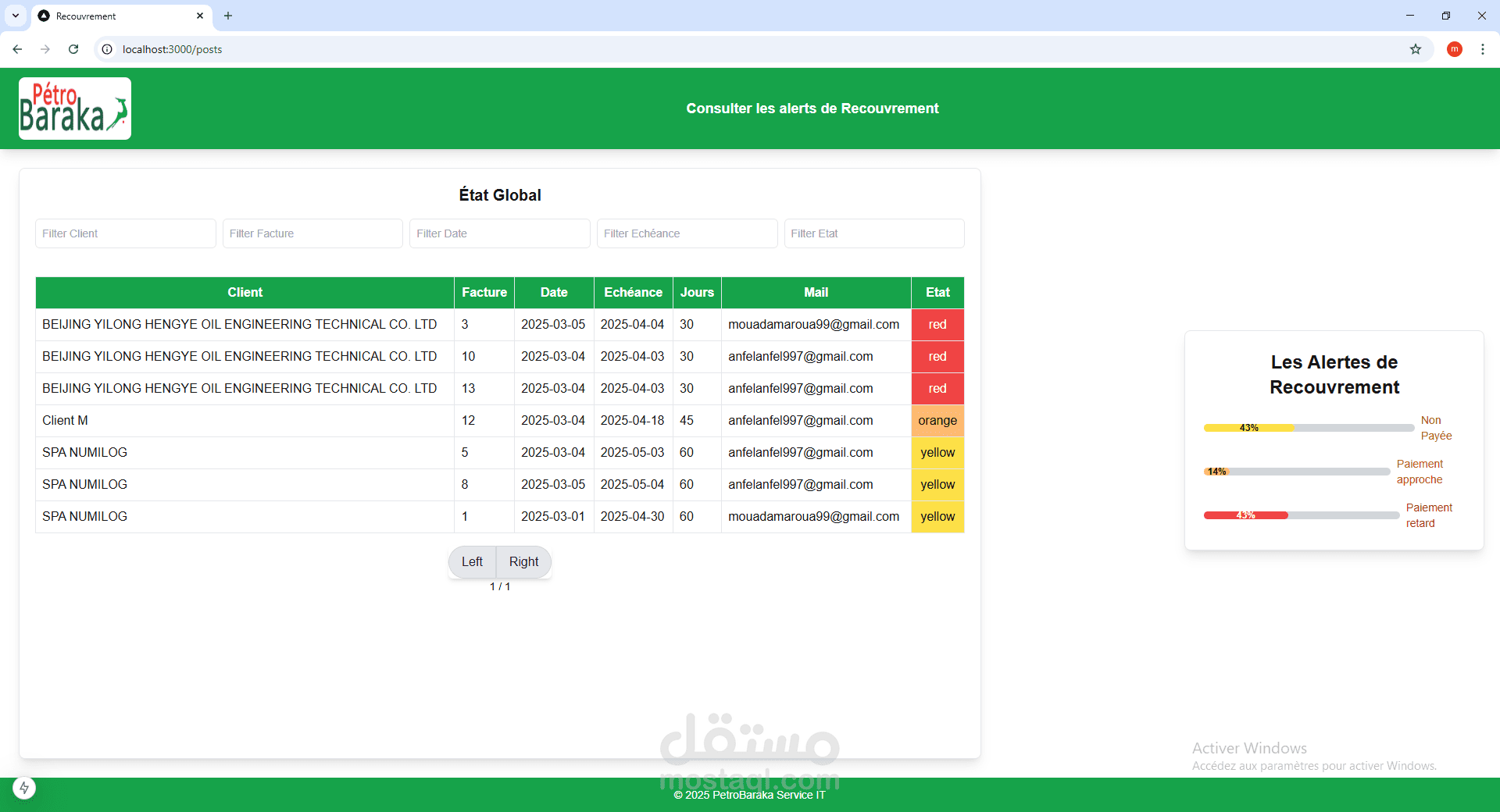Open a new browser tab
1500x812 pixels.
pyautogui.click(x=228, y=16)
